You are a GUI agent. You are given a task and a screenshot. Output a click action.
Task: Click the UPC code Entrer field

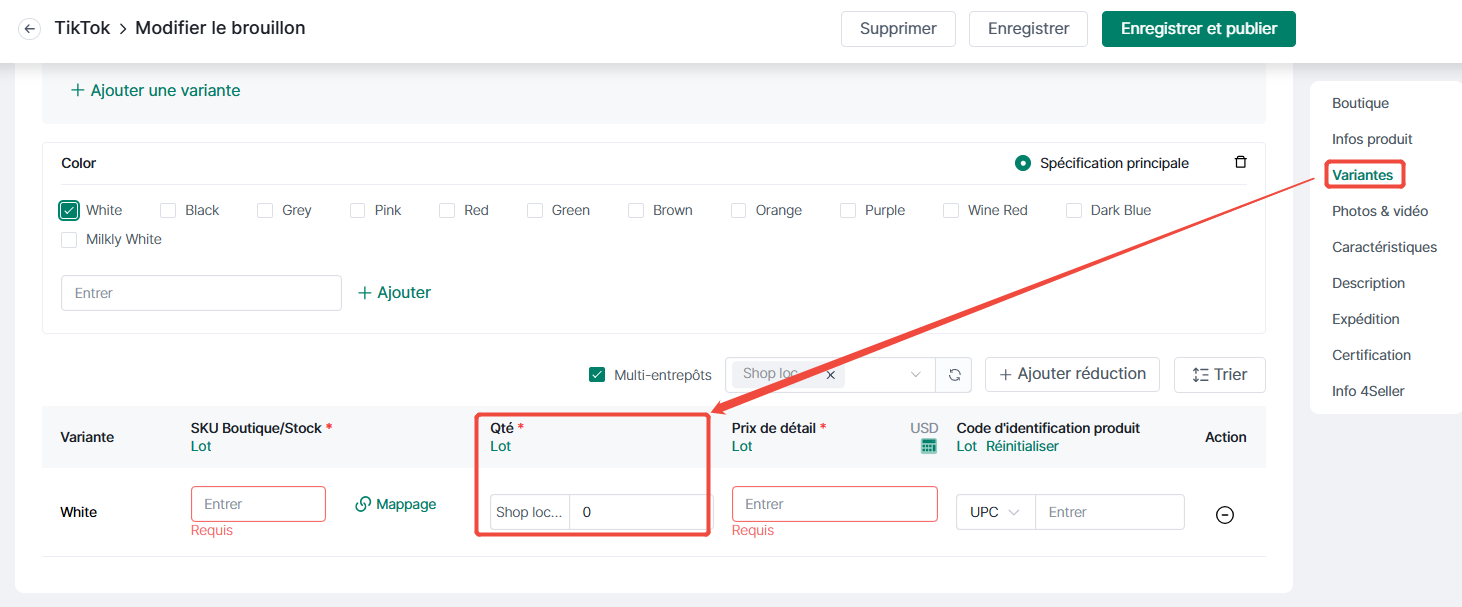pos(1110,512)
